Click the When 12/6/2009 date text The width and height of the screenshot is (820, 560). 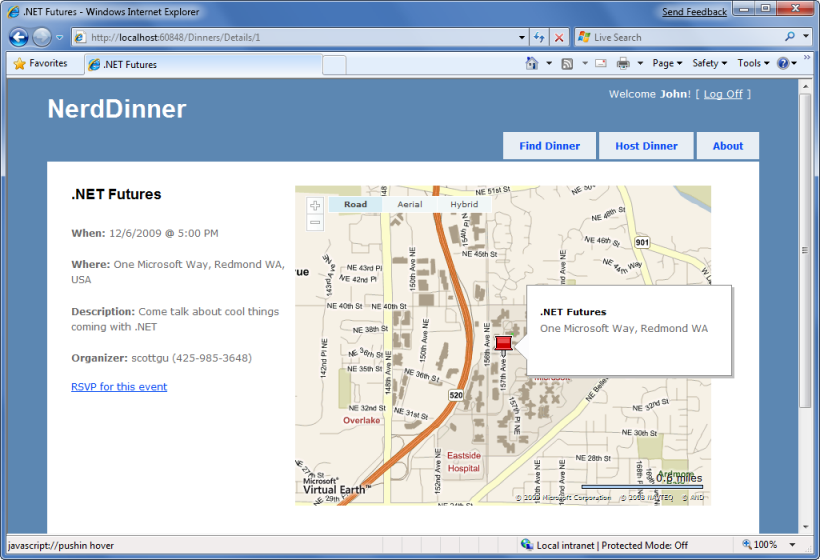click(145, 233)
